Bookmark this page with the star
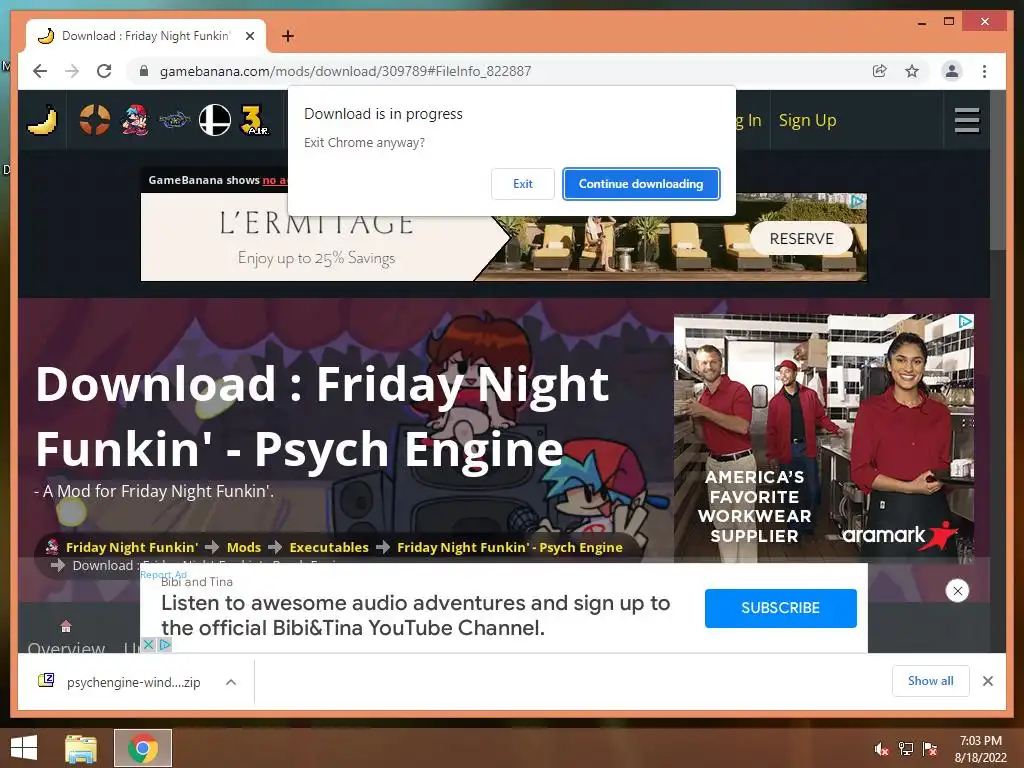The width and height of the screenshot is (1024, 768). (912, 71)
